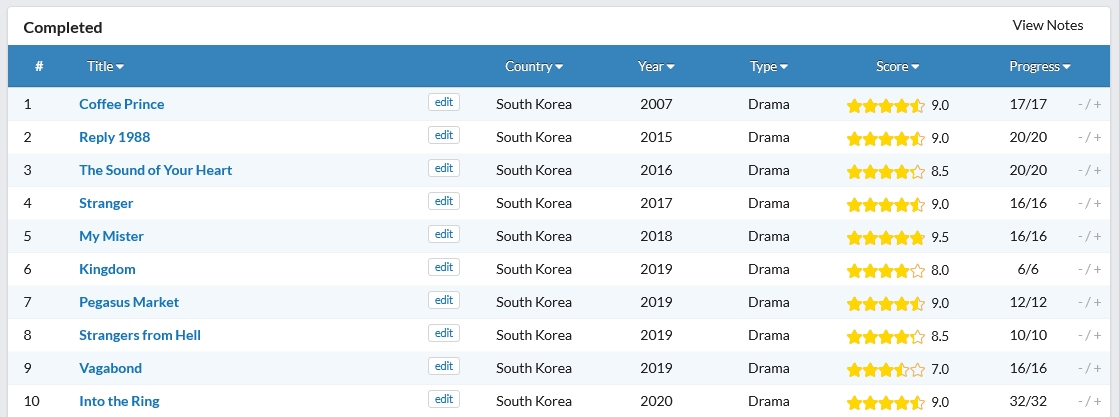Open View Notes link
Image resolution: width=1119 pixels, height=417 pixels.
pyautogui.click(x=1047, y=26)
